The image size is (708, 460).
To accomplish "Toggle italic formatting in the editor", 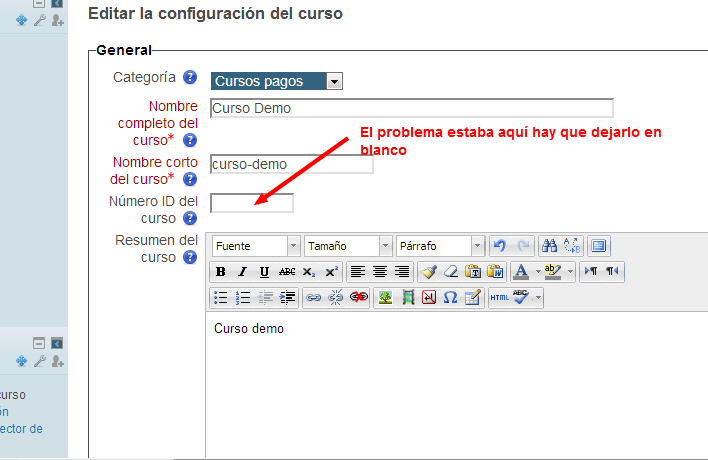I will tap(242, 272).
